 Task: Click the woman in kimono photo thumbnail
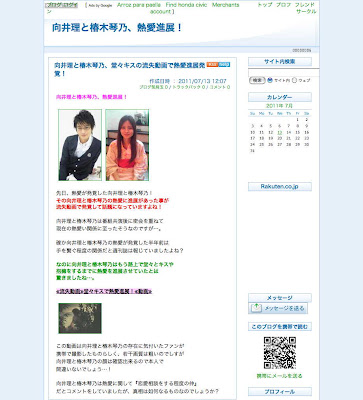(x=127, y=145)
